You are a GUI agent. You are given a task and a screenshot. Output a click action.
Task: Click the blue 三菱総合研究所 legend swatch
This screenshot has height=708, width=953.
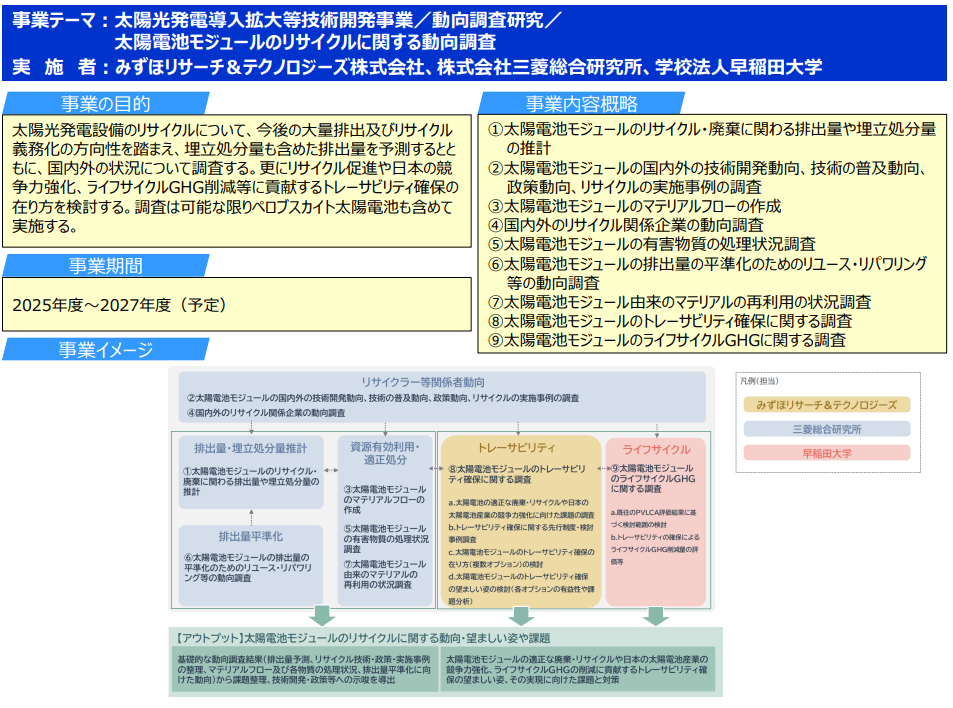827,429
